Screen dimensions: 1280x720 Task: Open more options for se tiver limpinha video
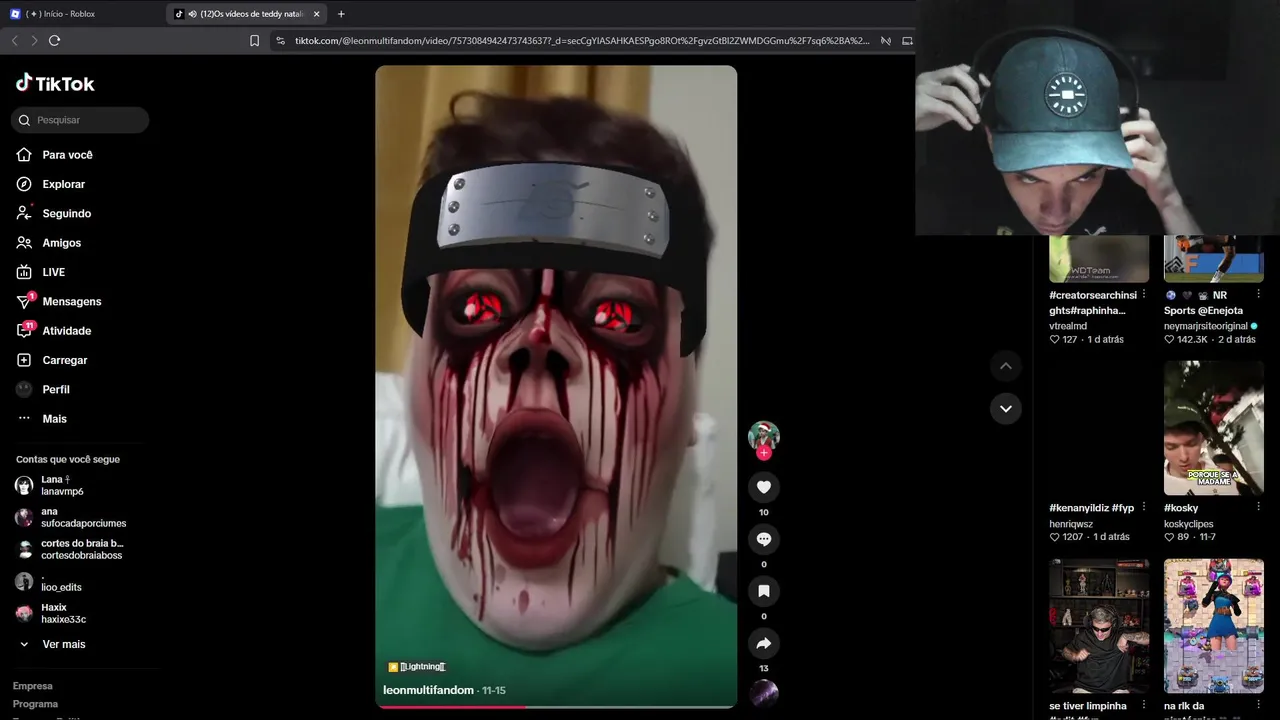click(1144, 705)
